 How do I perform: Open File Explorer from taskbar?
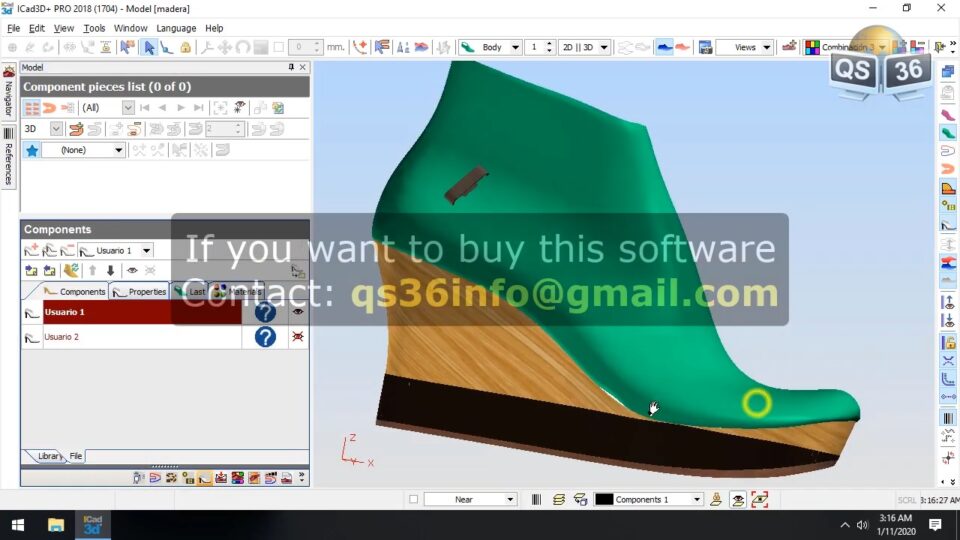click(56, 525)
